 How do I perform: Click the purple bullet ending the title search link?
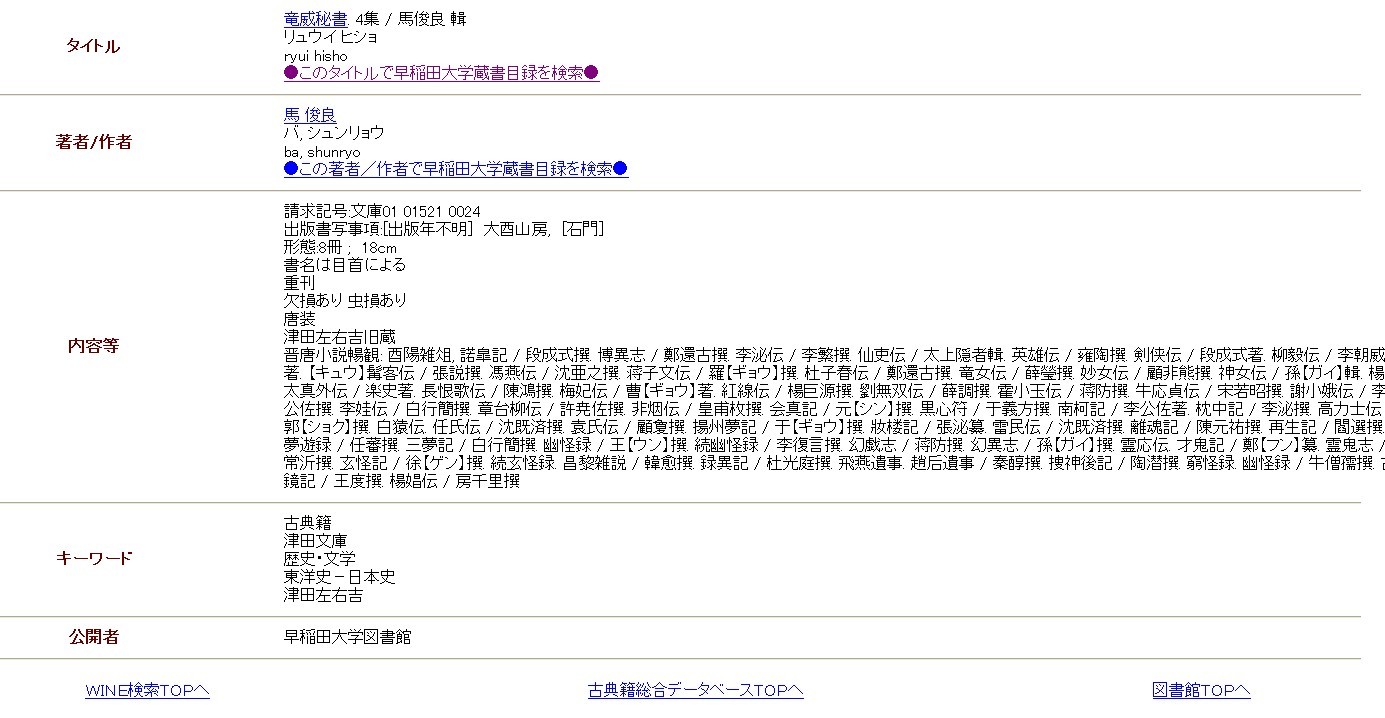click(591, 73)
